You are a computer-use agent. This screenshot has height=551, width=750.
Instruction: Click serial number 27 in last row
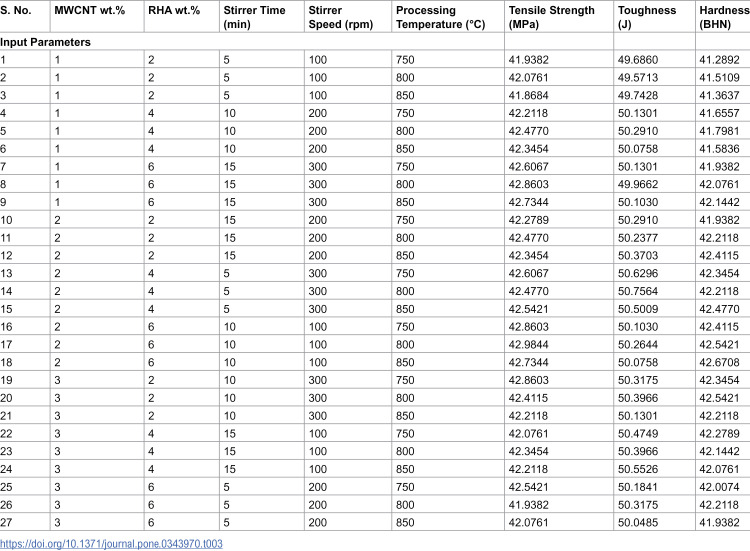point(6,523)
